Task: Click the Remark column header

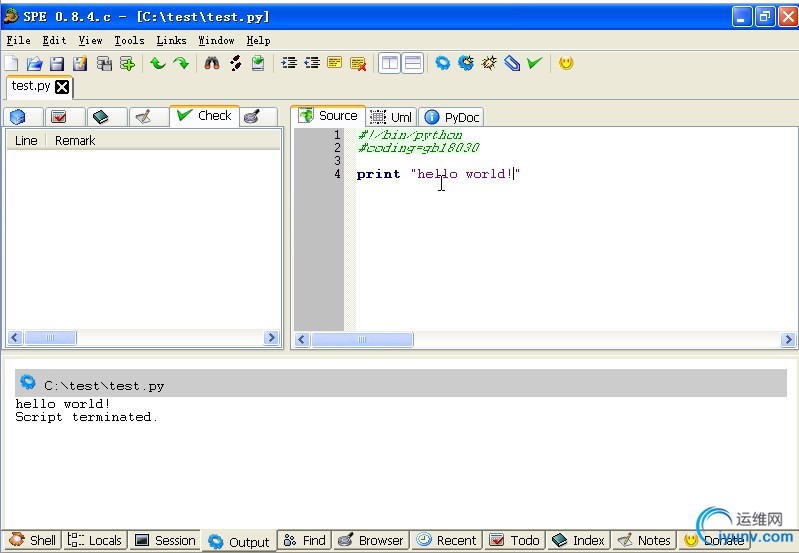Action: coord(75,140)
